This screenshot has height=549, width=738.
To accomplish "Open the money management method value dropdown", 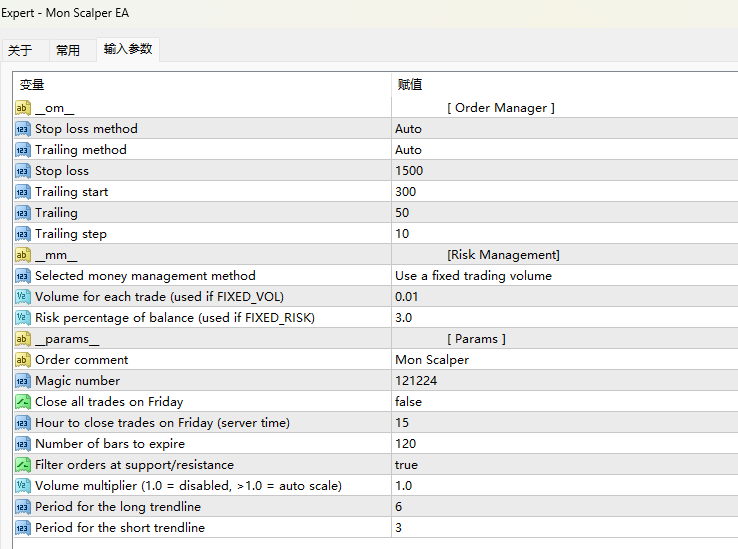I will tap(473, 276).
